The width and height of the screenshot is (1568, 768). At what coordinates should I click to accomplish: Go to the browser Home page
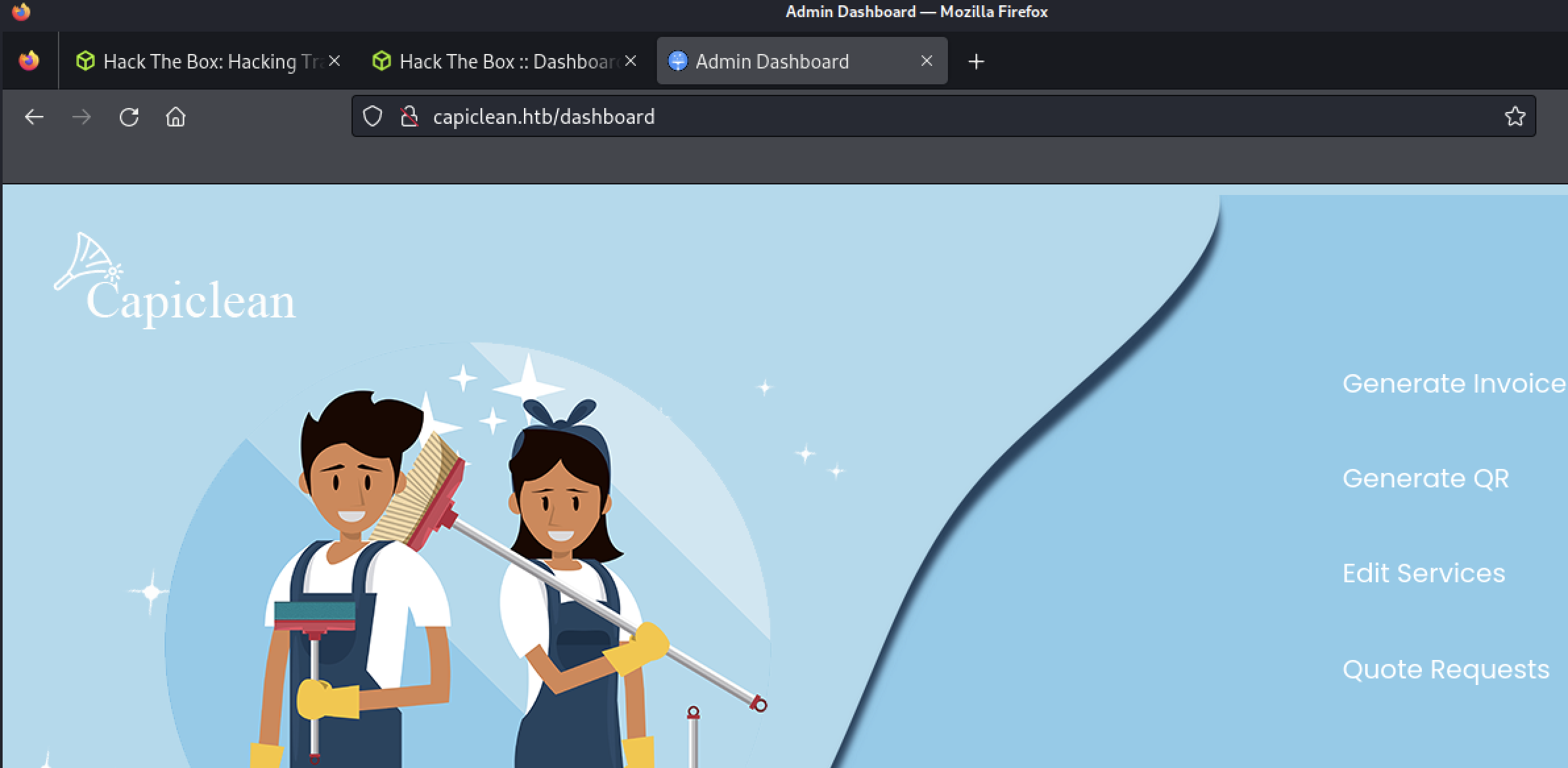tap(176, 117)
